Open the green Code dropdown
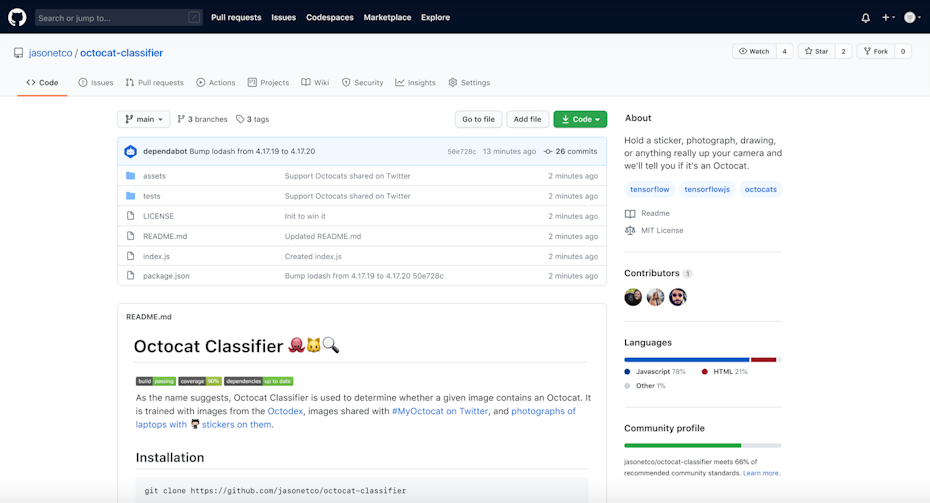 coord(580,119)
